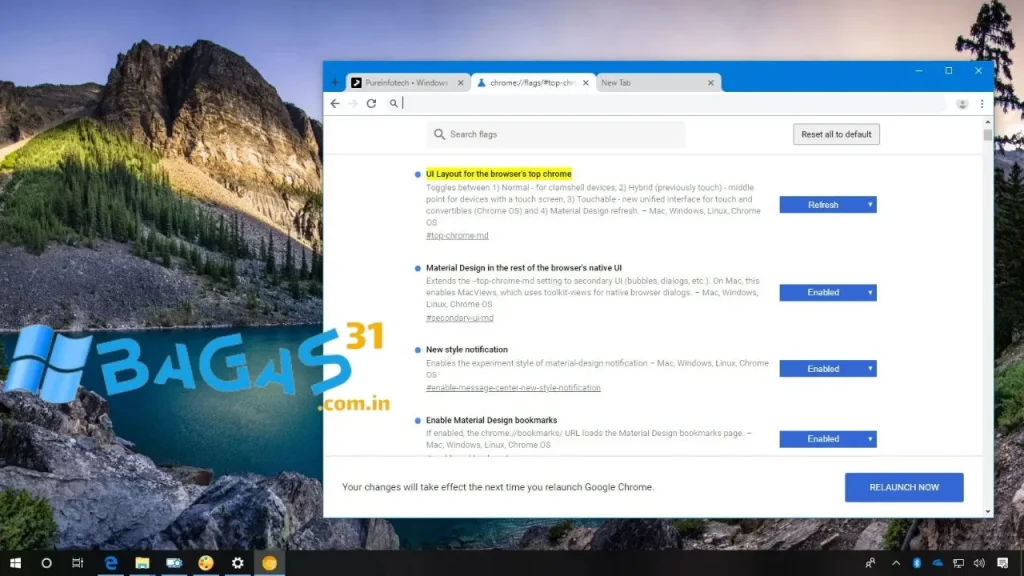Click the search icon in the address bar

pos(394,103)
